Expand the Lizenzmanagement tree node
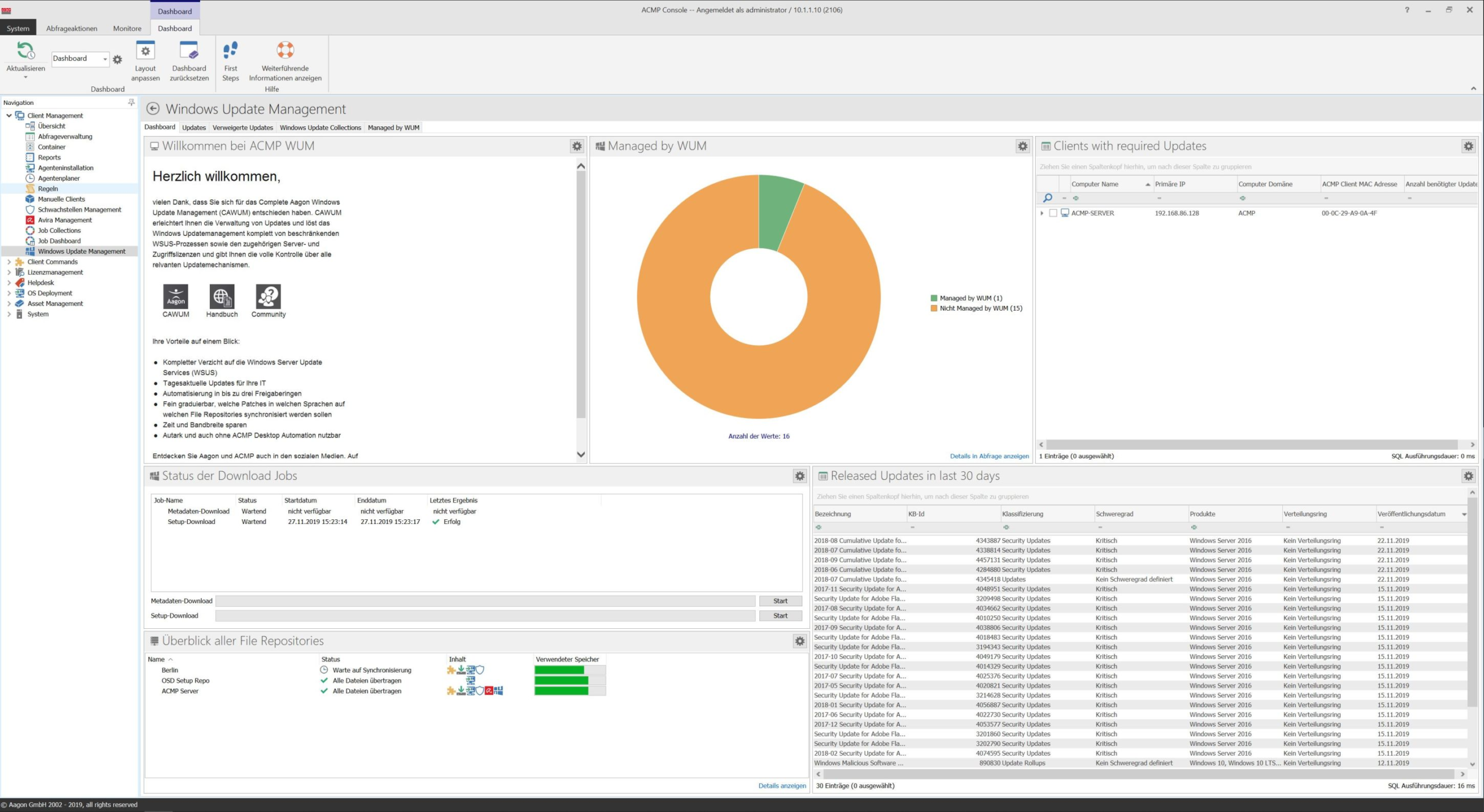This screenshot has width=1484, height=812. click(9, 272)
